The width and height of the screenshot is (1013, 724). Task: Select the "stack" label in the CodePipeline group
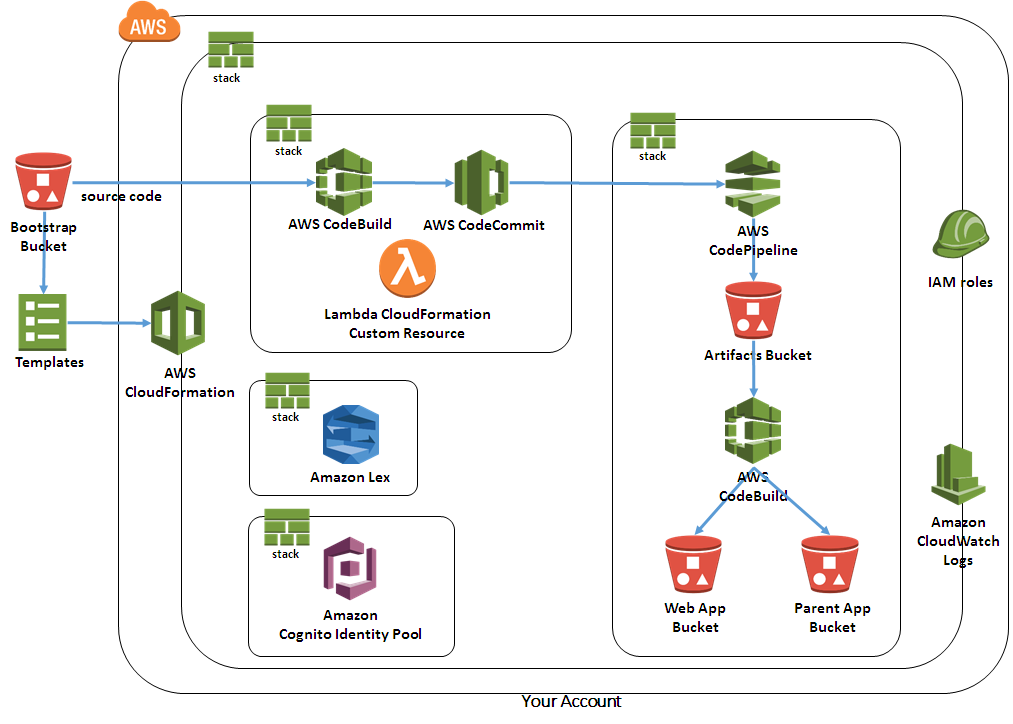click(x=653, y=156)
